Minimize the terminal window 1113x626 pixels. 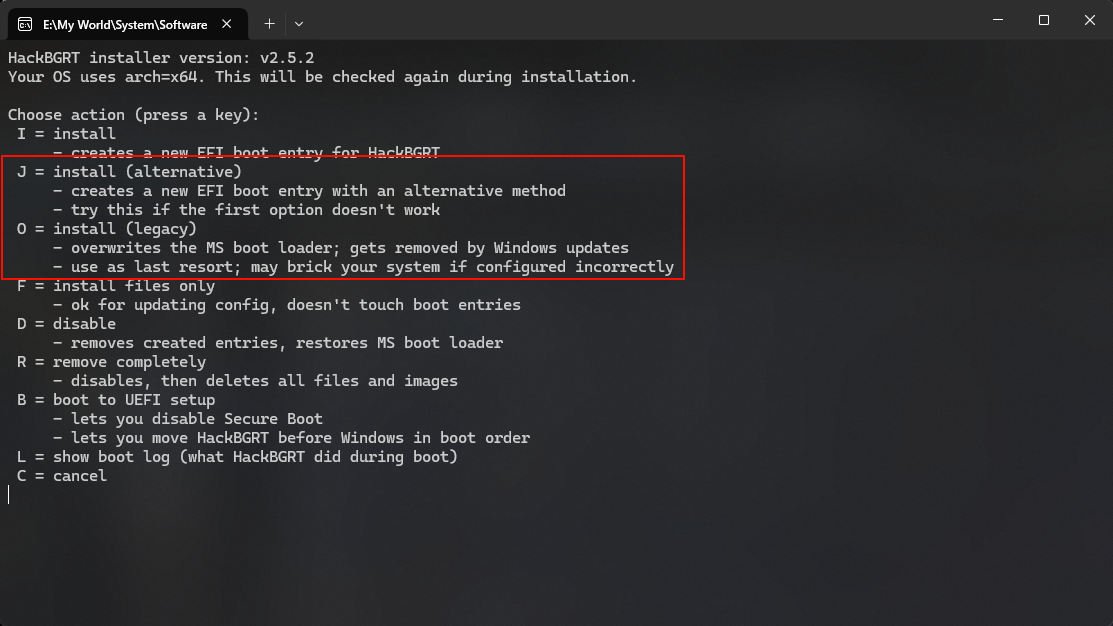click(x=997, y=20)
